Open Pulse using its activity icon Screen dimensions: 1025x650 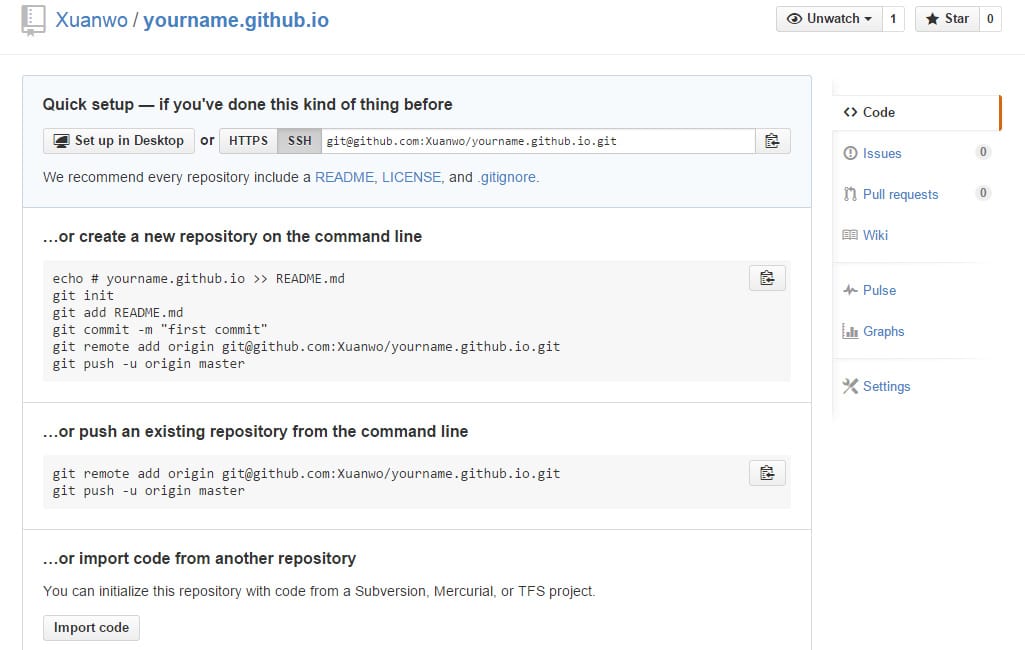849,290
